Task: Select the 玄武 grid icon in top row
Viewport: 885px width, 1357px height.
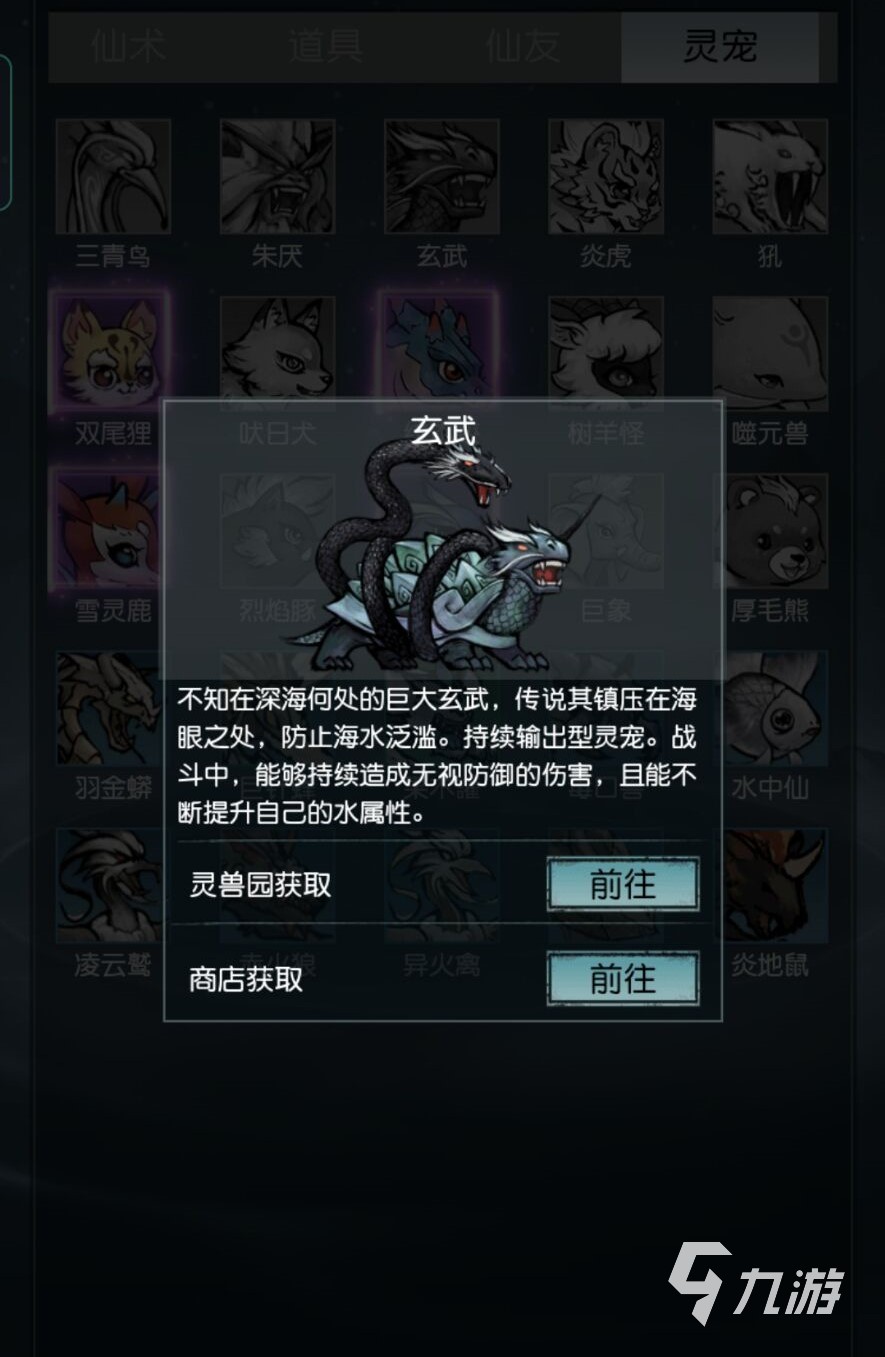Action: (441, 177)
